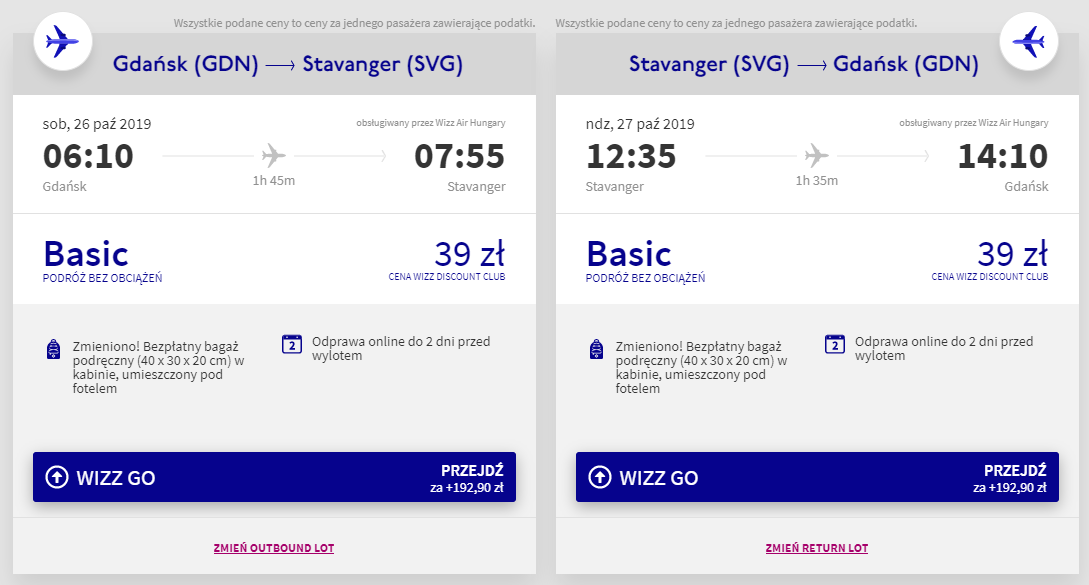Click the outbound 39 zł Wizz Discount Club price
The image size is (1089, 585).
click(x=469, y=254)
